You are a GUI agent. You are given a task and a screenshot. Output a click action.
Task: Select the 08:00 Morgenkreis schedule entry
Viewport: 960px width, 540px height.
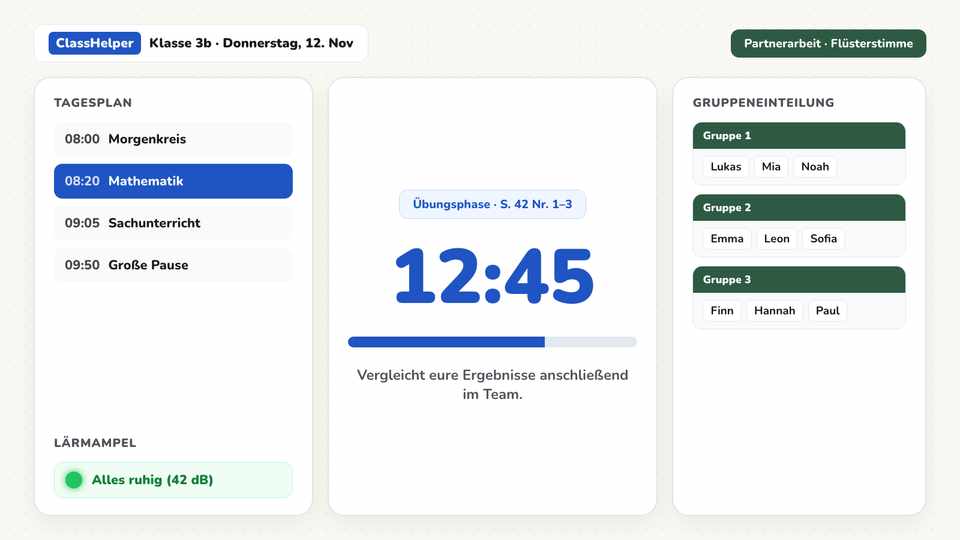coord(173,139)
